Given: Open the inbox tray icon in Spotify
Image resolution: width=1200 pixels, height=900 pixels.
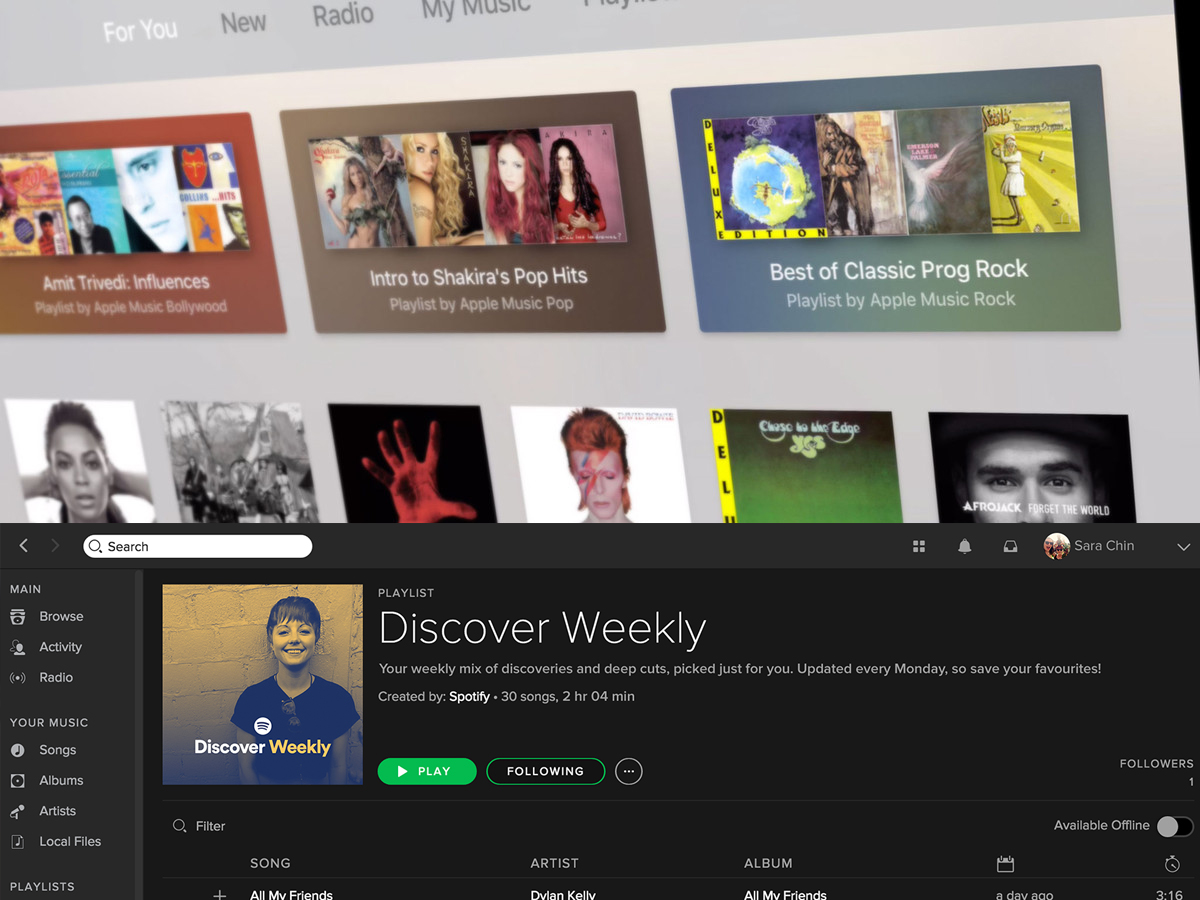Looking at the screenshot, I should pos(1010,546).
